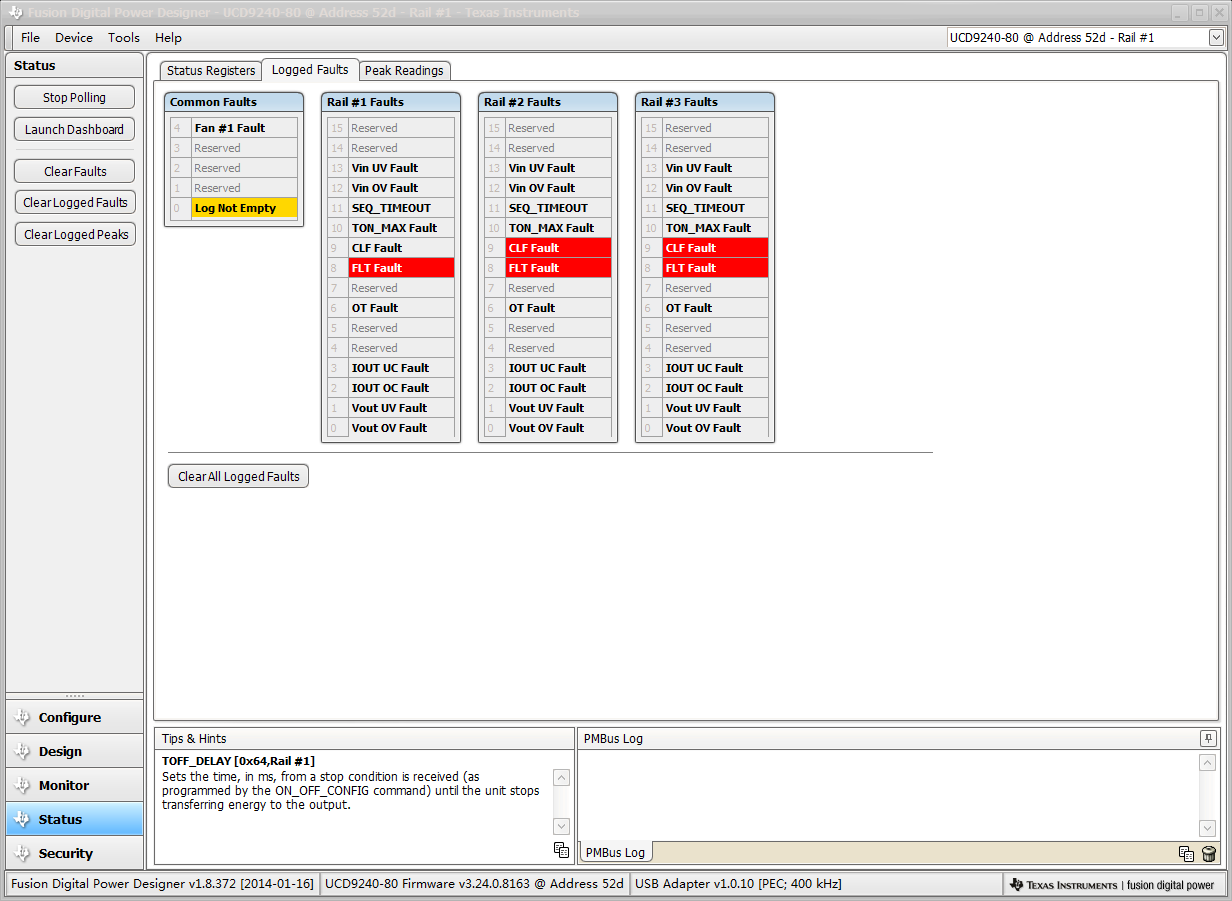Screen dimensions: 1232x901
Task: Click PMBus Log scroll up arrow
Action: click(1208, 763)
